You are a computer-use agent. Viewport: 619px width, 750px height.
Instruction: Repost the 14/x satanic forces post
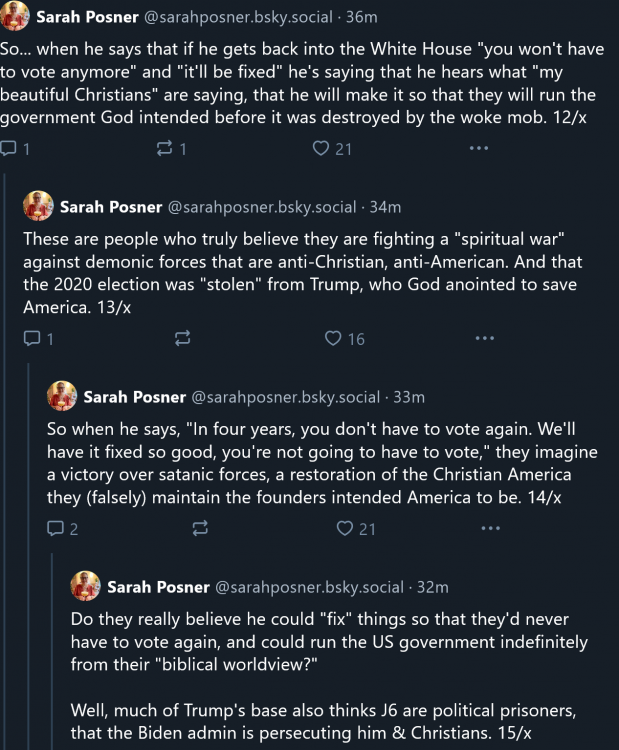(200, 528)
